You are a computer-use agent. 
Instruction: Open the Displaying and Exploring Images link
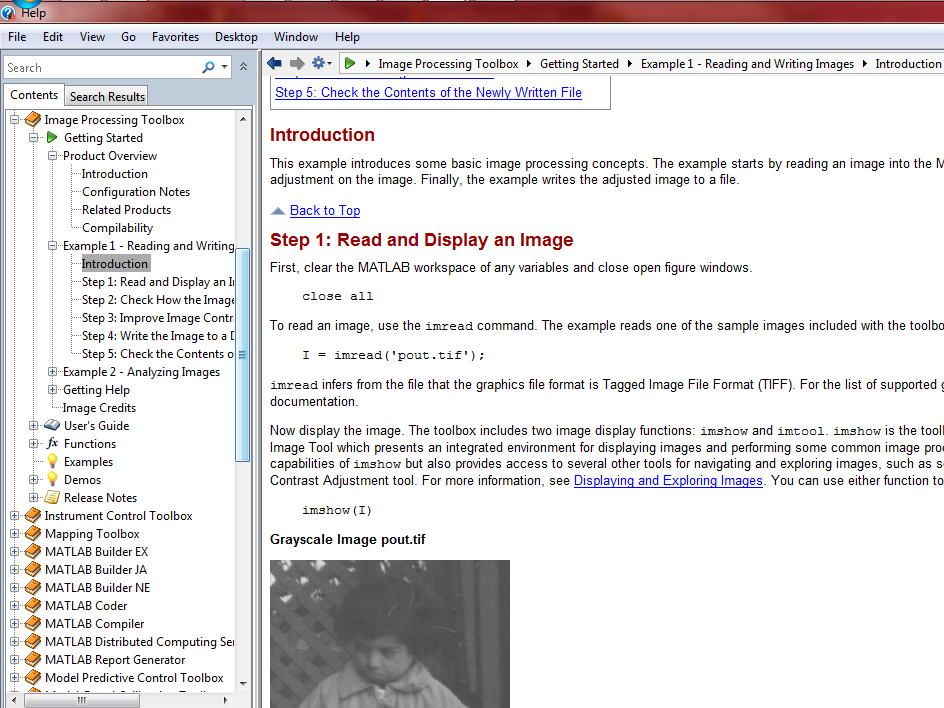click(668, 480)
